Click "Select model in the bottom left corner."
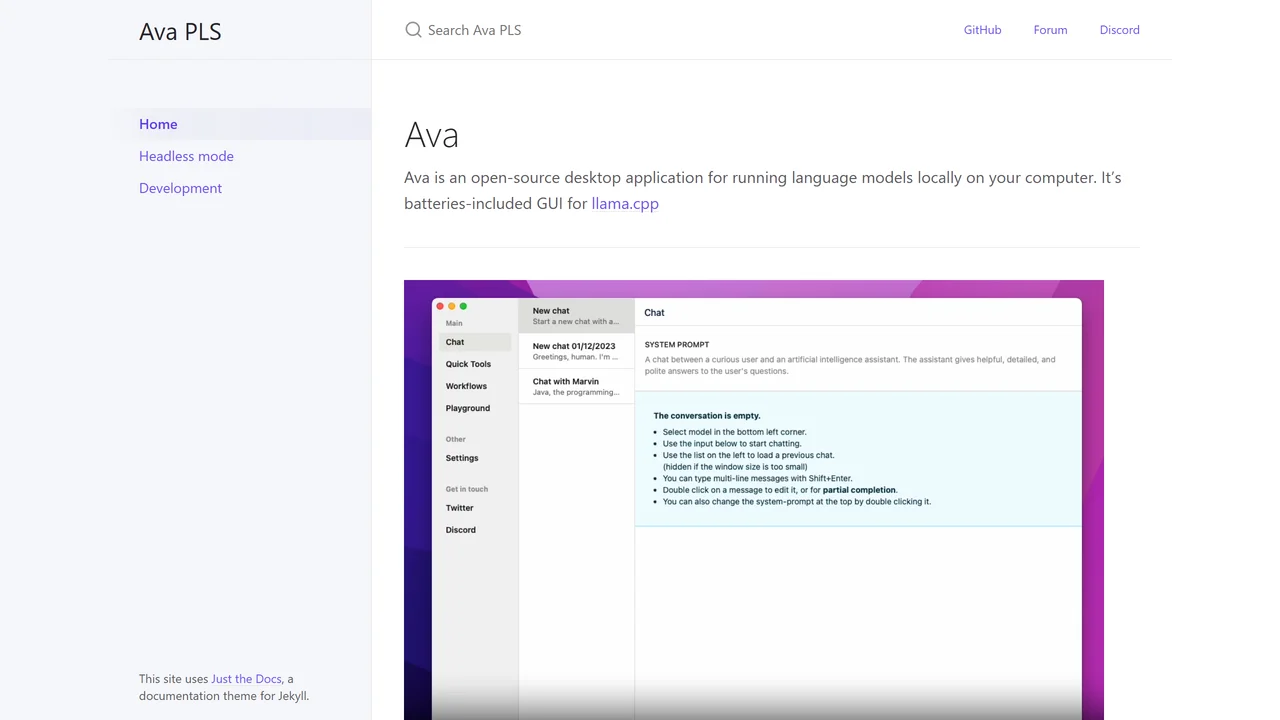This screenshot has height=720, width=1280. (734, 432)
